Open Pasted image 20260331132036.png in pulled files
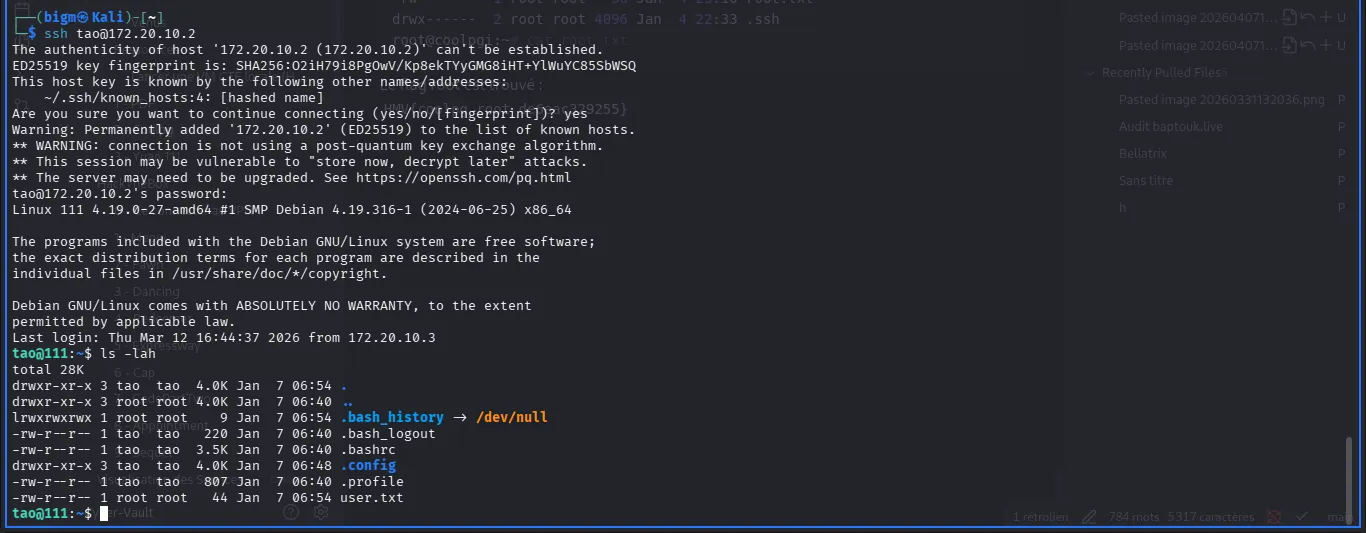 click(1221, 99)
